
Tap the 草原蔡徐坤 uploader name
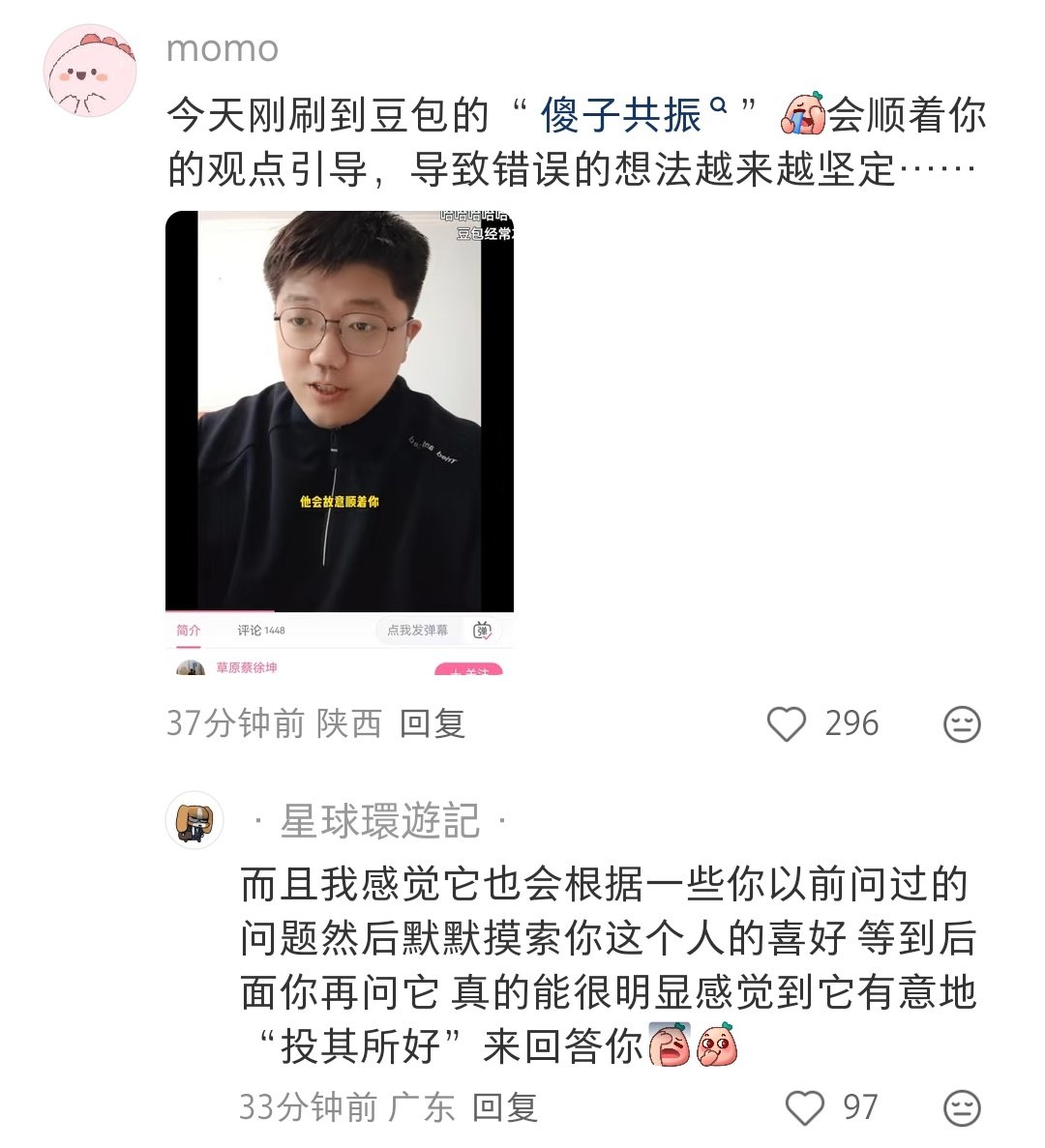pyautogui.click(x=246, y=667)
